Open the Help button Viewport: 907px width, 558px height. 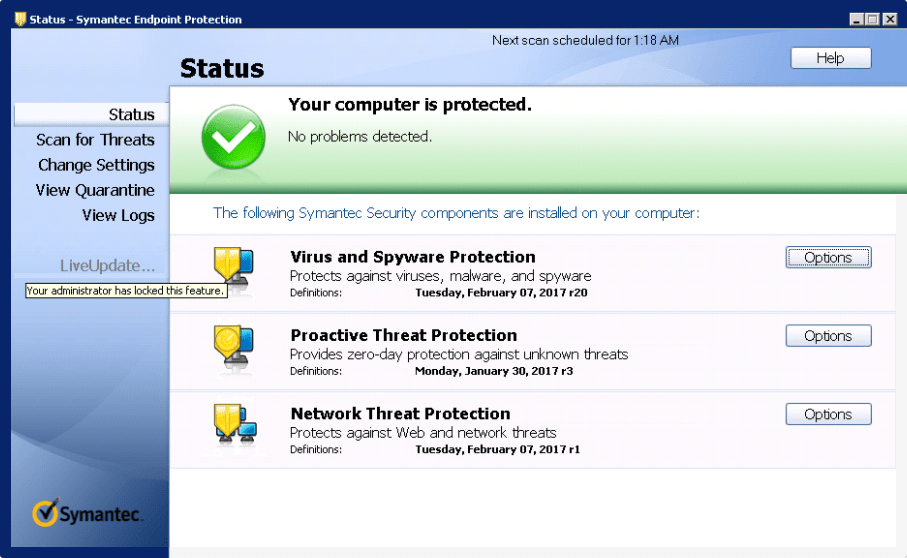coord(831,58)
